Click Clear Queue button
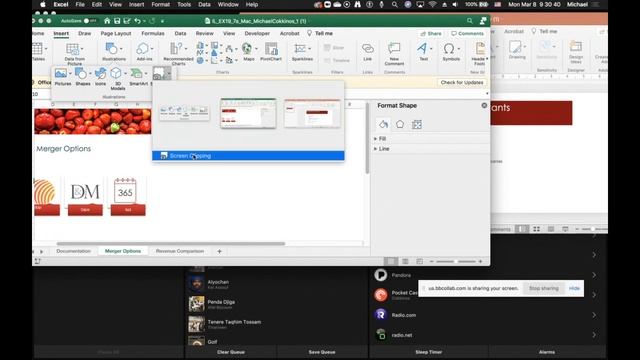Image resolution: width=640 pixels, height=360 pixels. (231, 352)
